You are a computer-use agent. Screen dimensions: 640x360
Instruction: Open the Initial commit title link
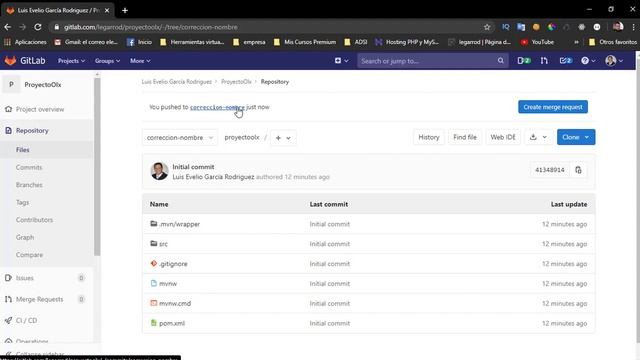pos(193,167)
